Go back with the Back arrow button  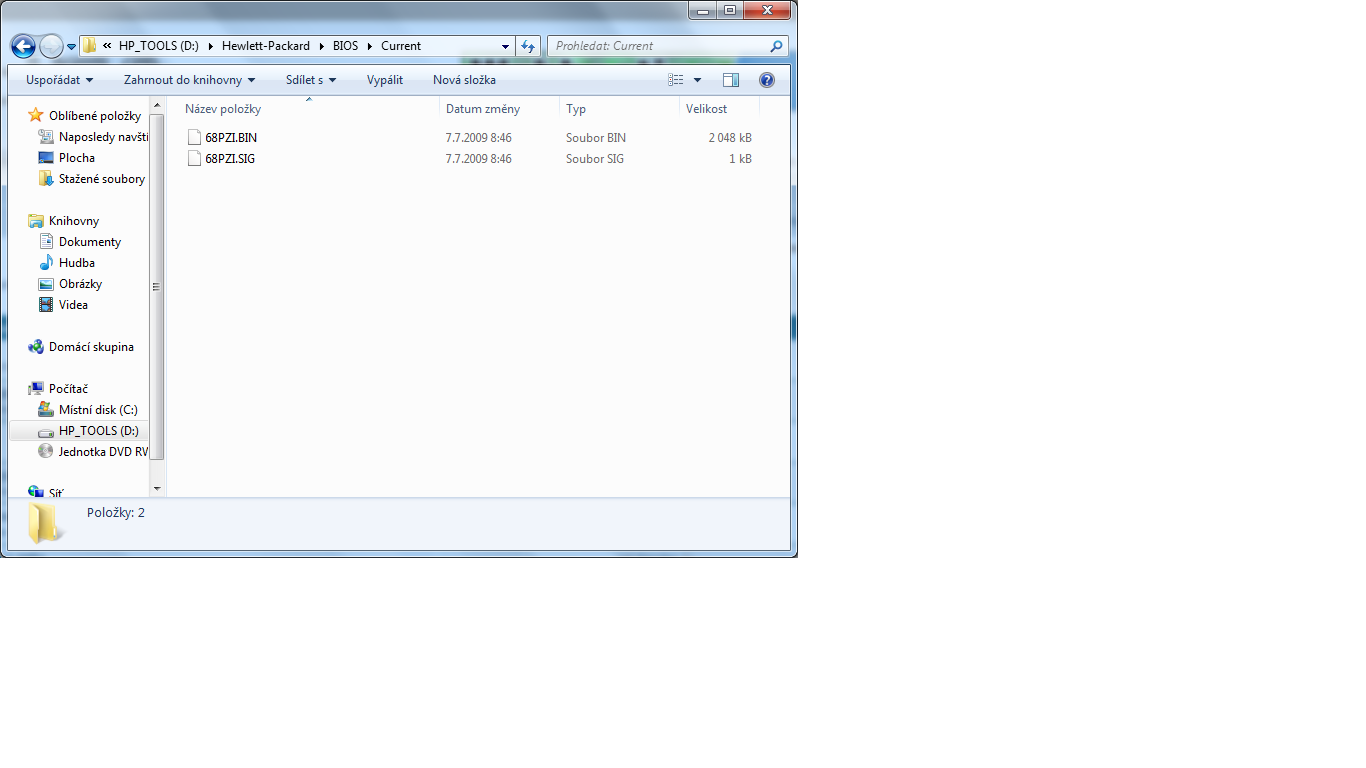(23, 46)
